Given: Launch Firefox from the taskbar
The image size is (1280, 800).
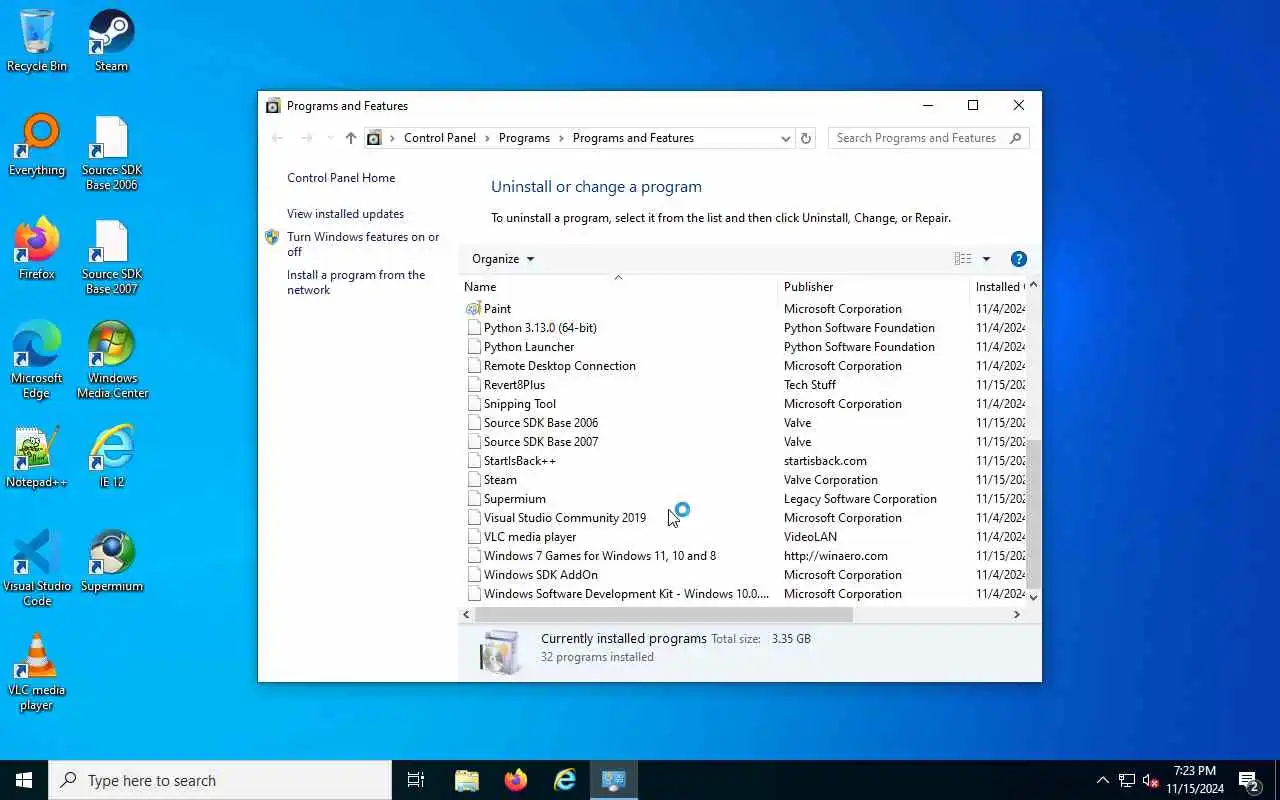Looking at the screenshot, I should click(516, 780).
